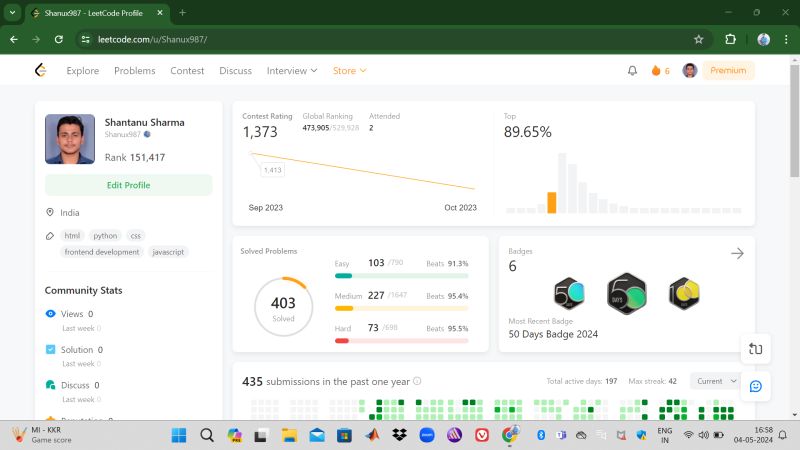The image size is (800, 450).
Task: Click the Views community stat
Action: coord(77,314)
